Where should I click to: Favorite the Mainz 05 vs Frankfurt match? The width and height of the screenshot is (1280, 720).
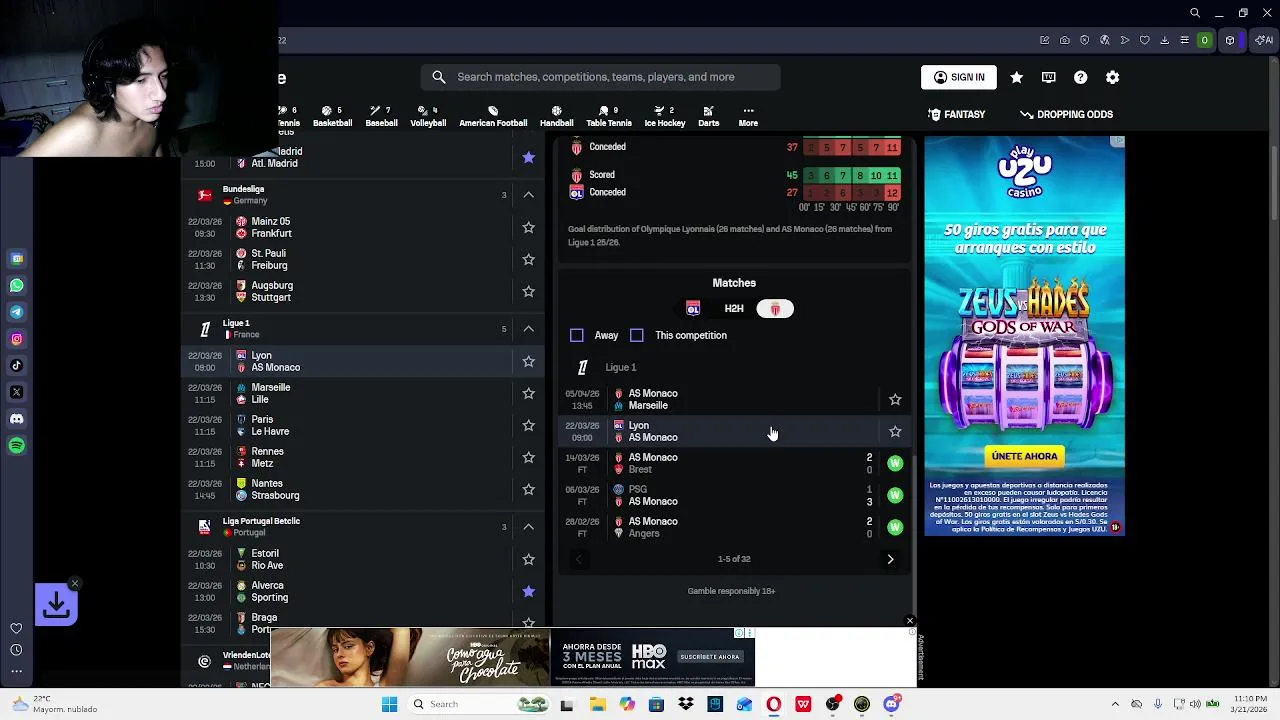pyautogui.click(x=528, y=227)
